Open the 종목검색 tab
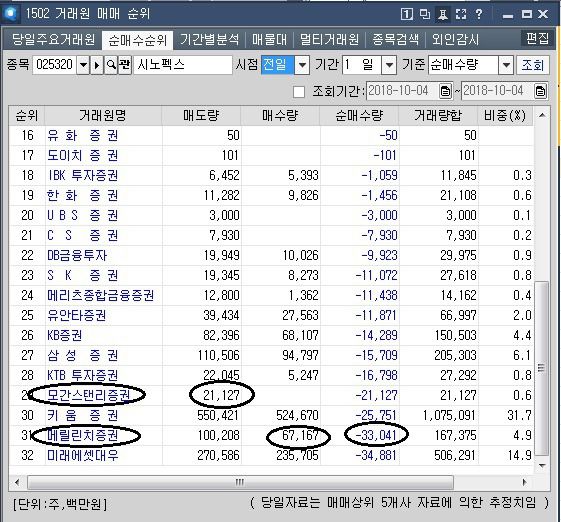561x522 pixels. click(x=395, y=39)
